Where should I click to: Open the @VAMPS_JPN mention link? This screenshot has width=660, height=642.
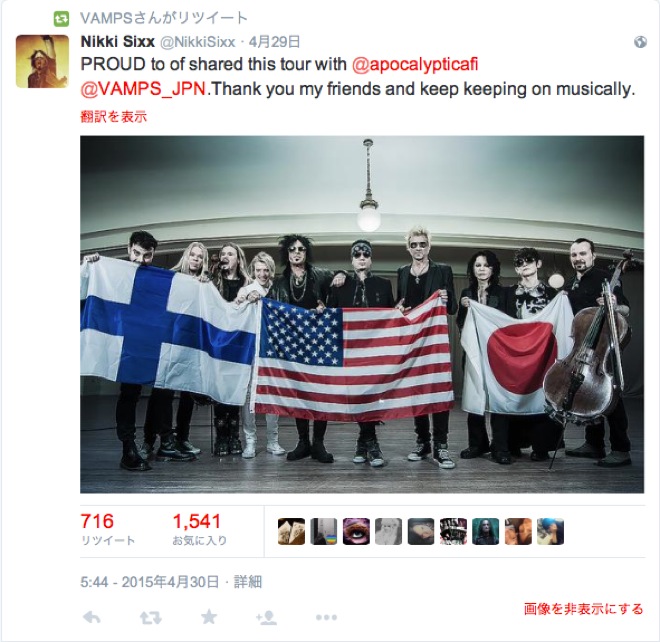[143, 89]
